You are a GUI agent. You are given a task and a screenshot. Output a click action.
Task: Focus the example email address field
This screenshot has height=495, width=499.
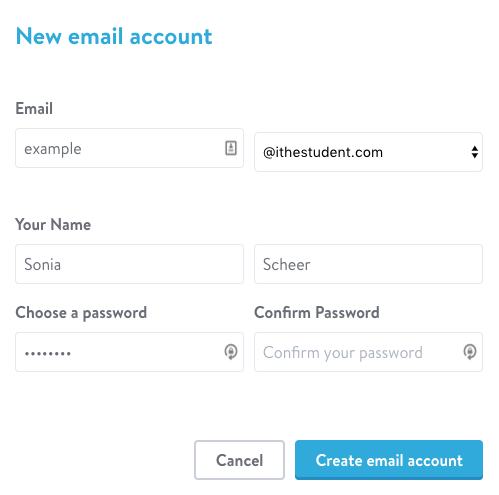point(129,148)
